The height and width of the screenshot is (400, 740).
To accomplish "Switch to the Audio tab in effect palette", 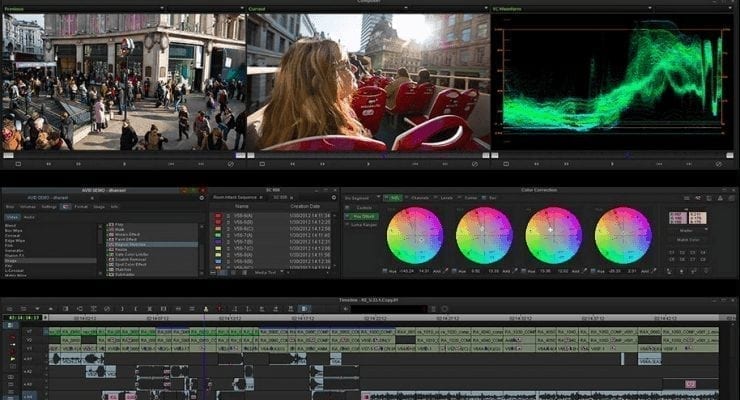I will coord(28,216).
